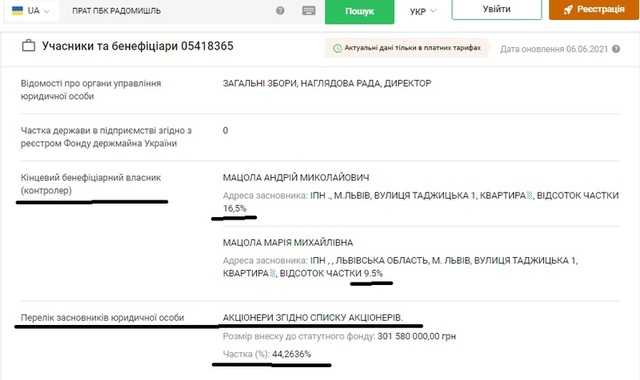Click the clock icon in paid tariffs notice
640x380 pixels.
337,48
